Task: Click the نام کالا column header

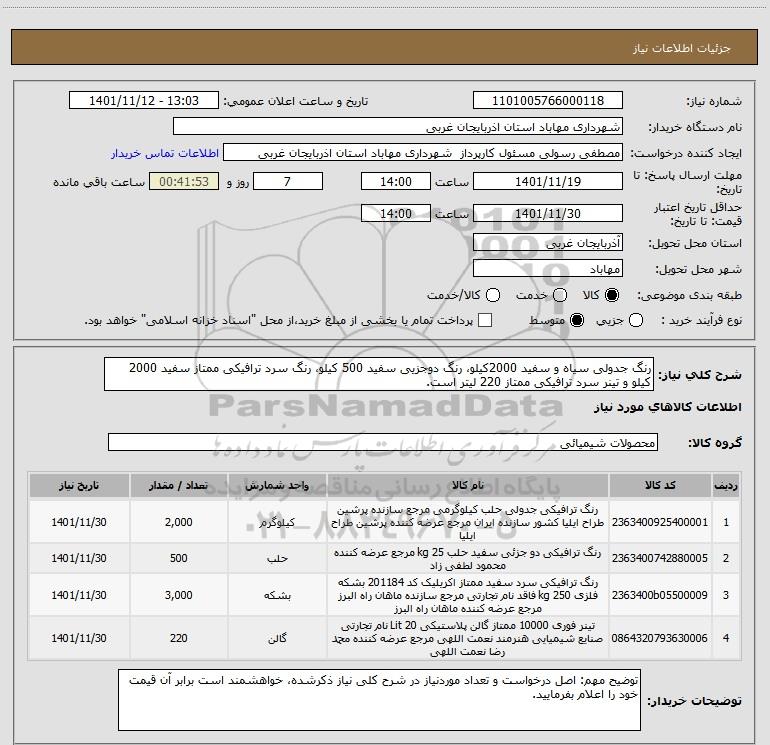Action: [468, 485]
